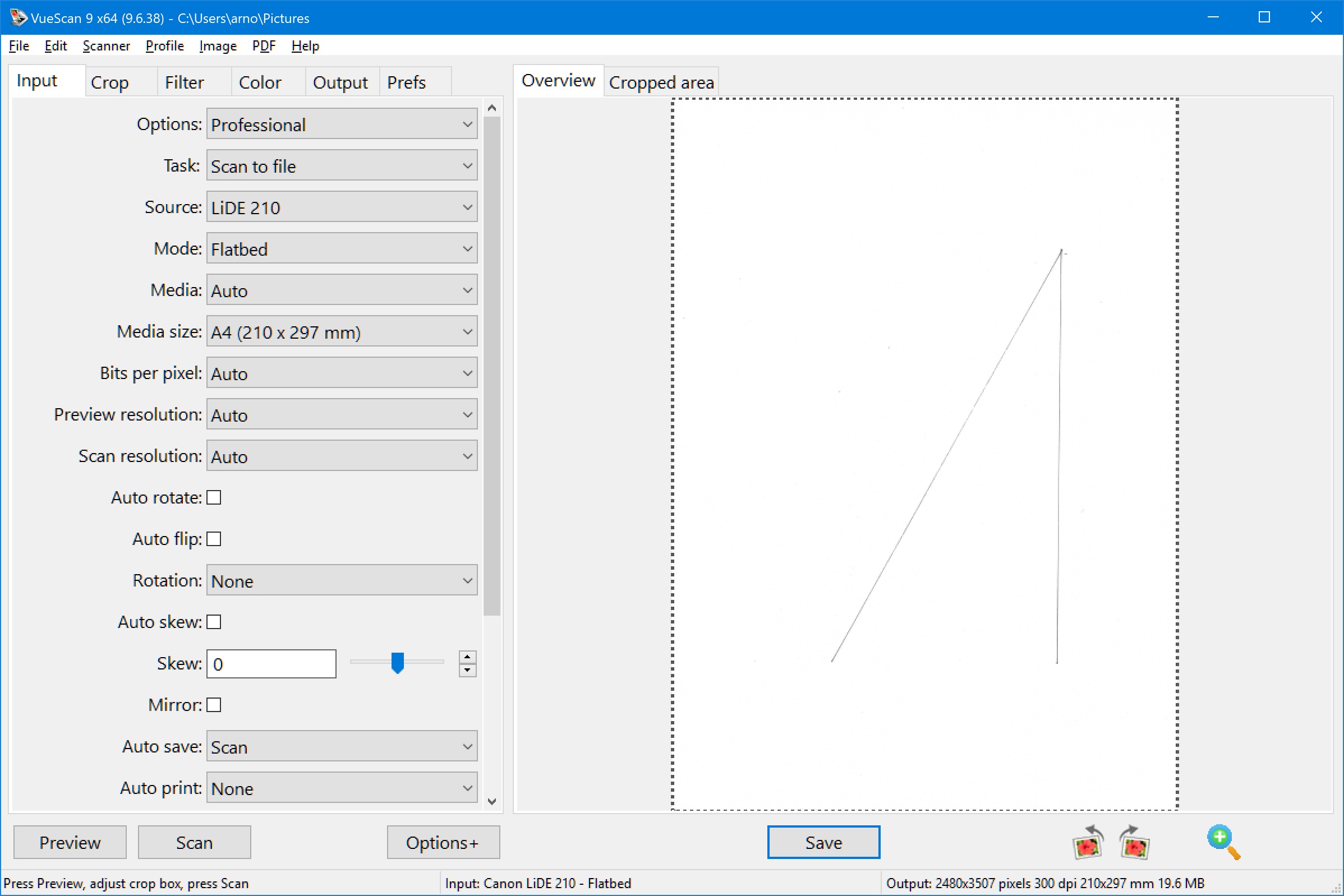Viewport: 1344px width, 896px height.
Task: Switch to the Cropped area tab
Action: coord(661,82)
